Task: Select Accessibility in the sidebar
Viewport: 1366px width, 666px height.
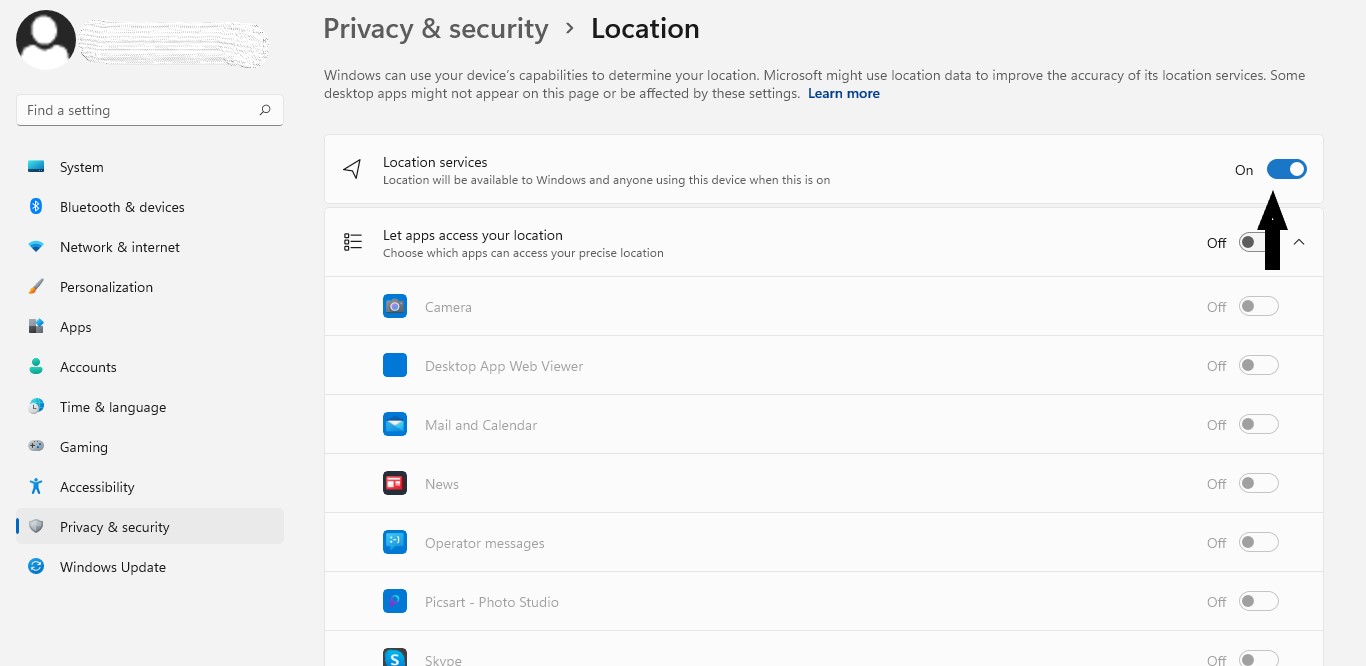Action: pos(97,487)
